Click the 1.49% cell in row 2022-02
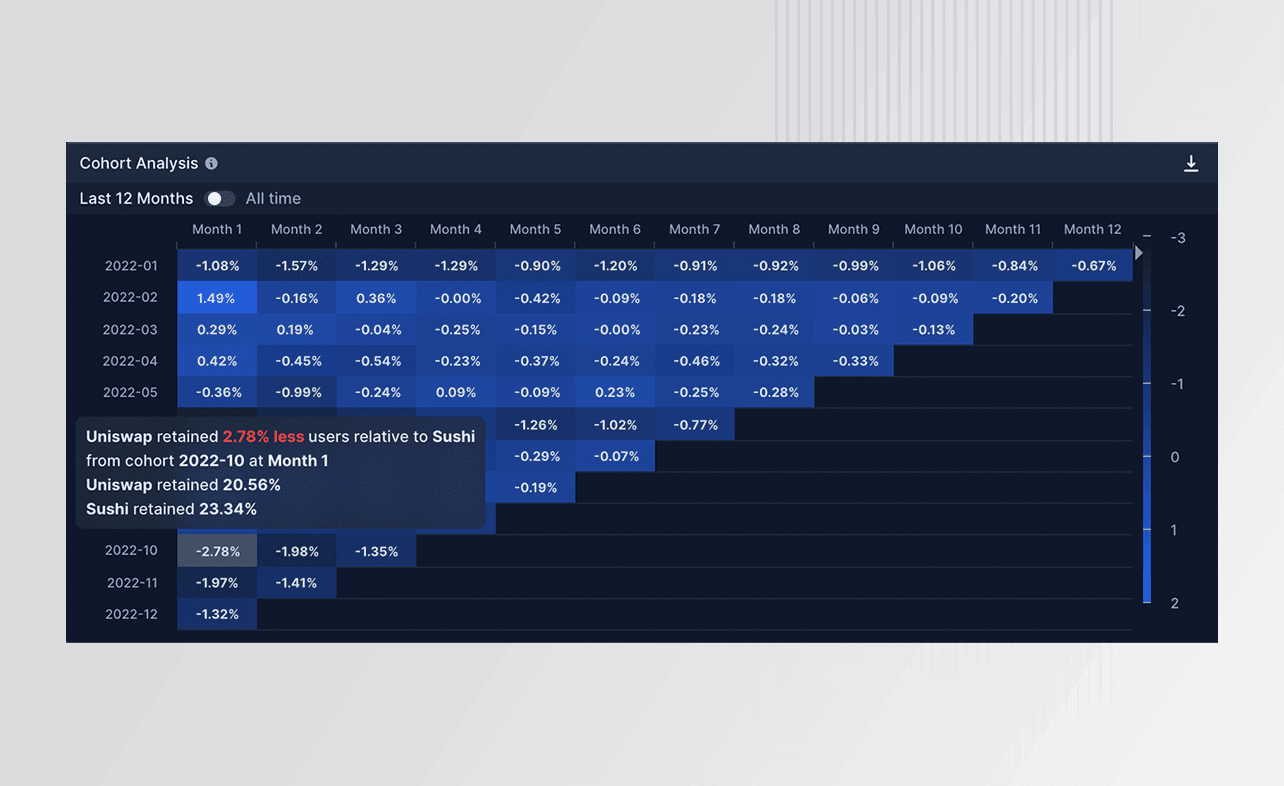This screenshot has height=786, width=1284. [x=217, y=298]
